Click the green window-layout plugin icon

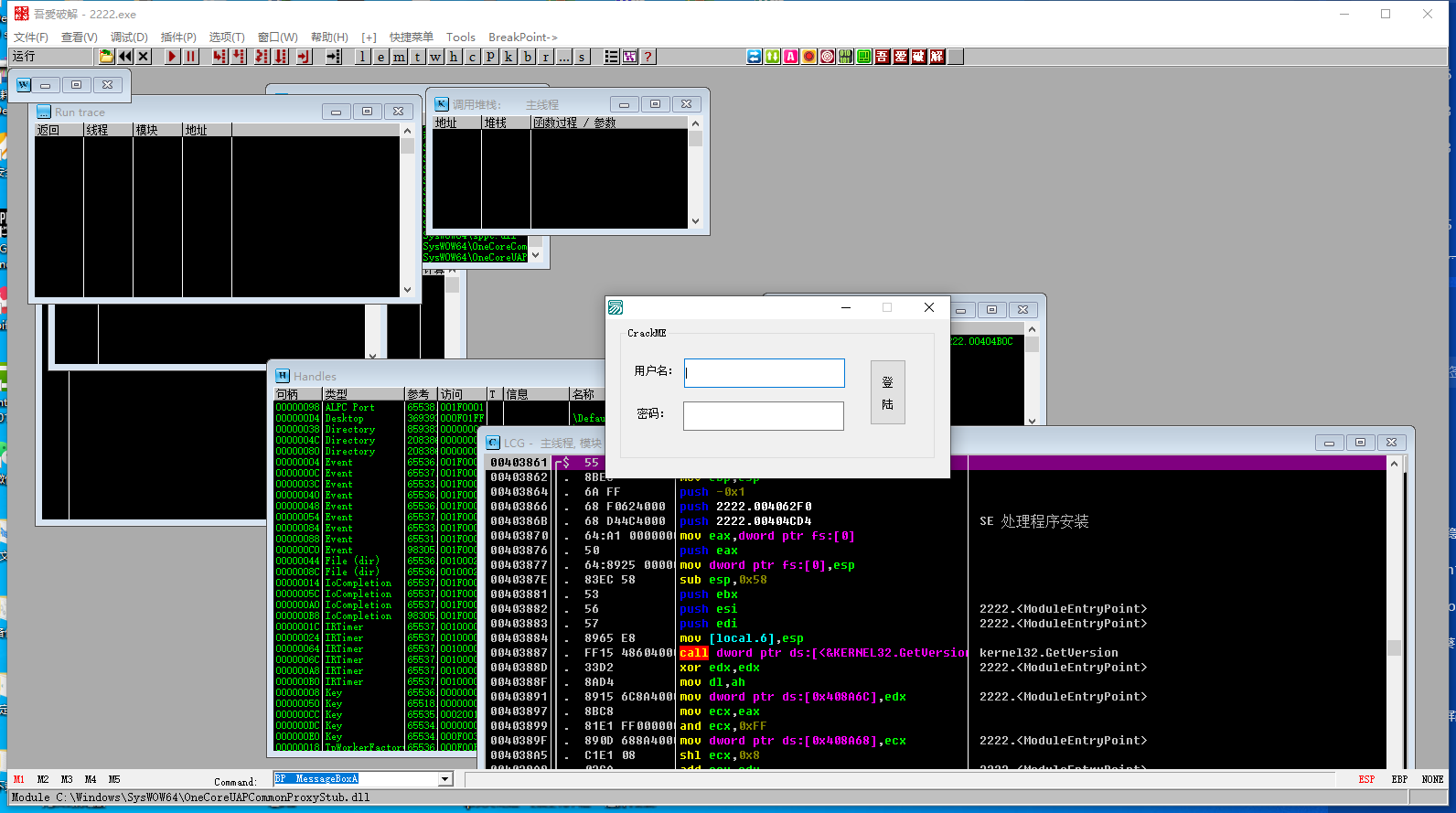864,57
